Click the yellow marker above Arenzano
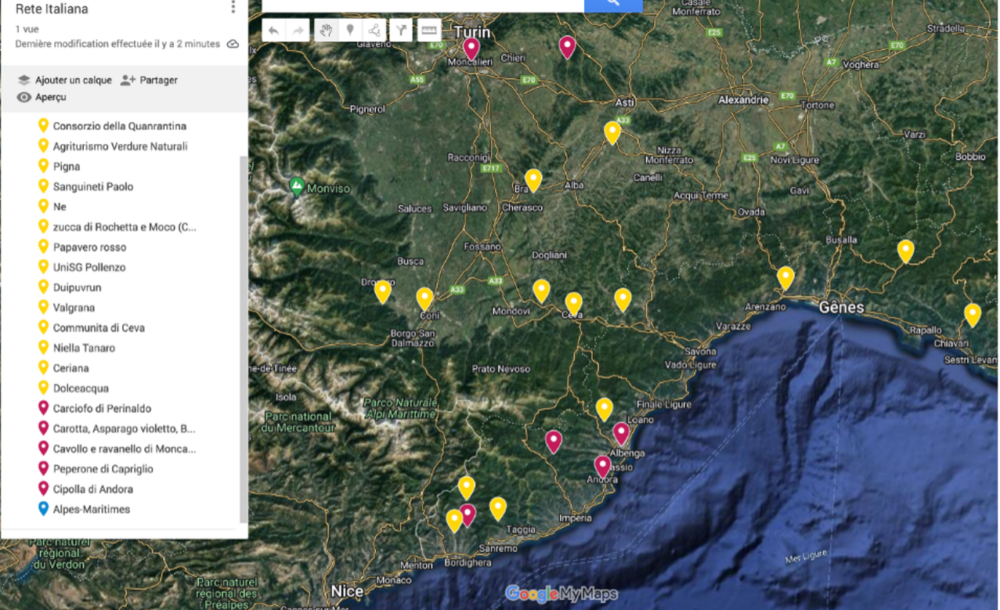This screenshot has height=610, width=1000. click(x=786, y=278)
